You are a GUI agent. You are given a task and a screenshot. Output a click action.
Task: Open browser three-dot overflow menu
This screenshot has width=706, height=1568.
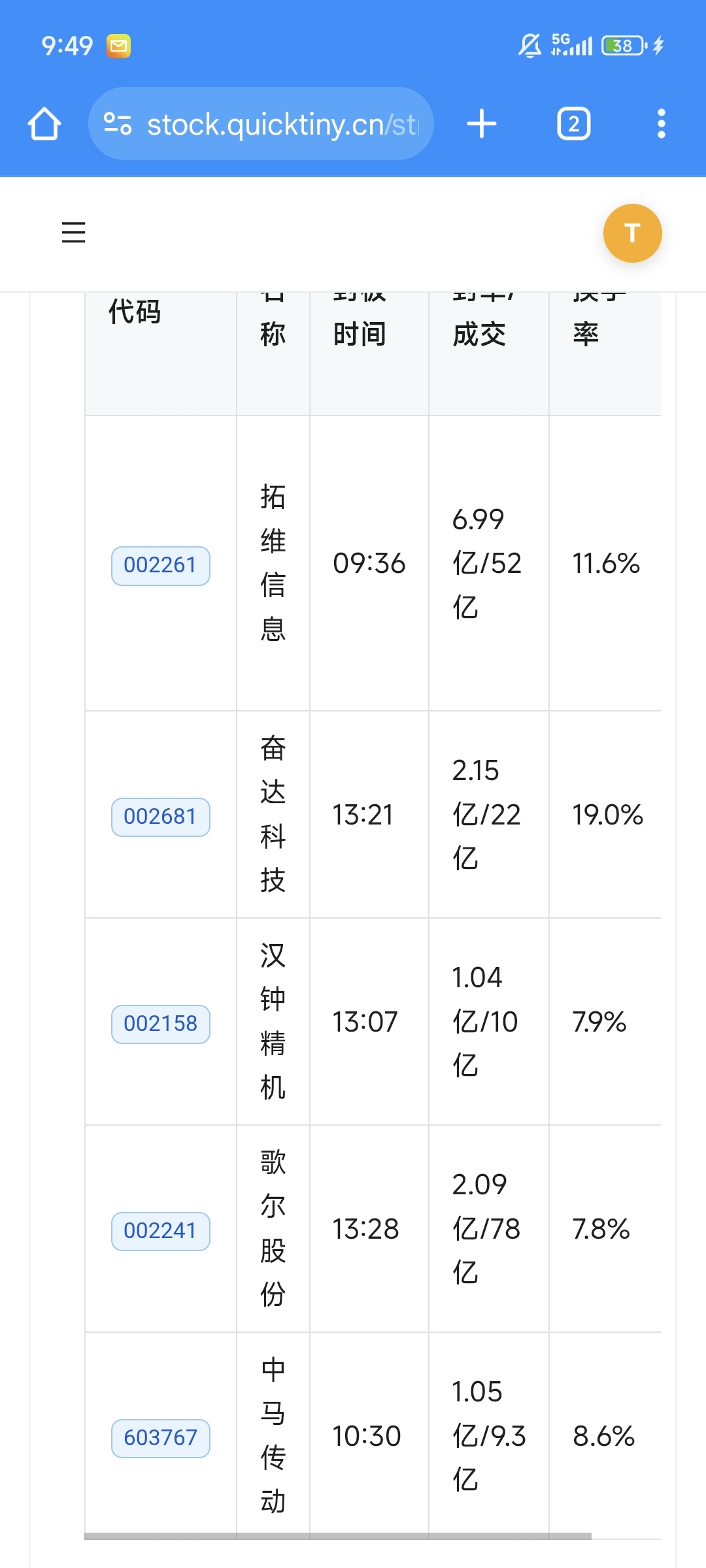coord(662,124)
